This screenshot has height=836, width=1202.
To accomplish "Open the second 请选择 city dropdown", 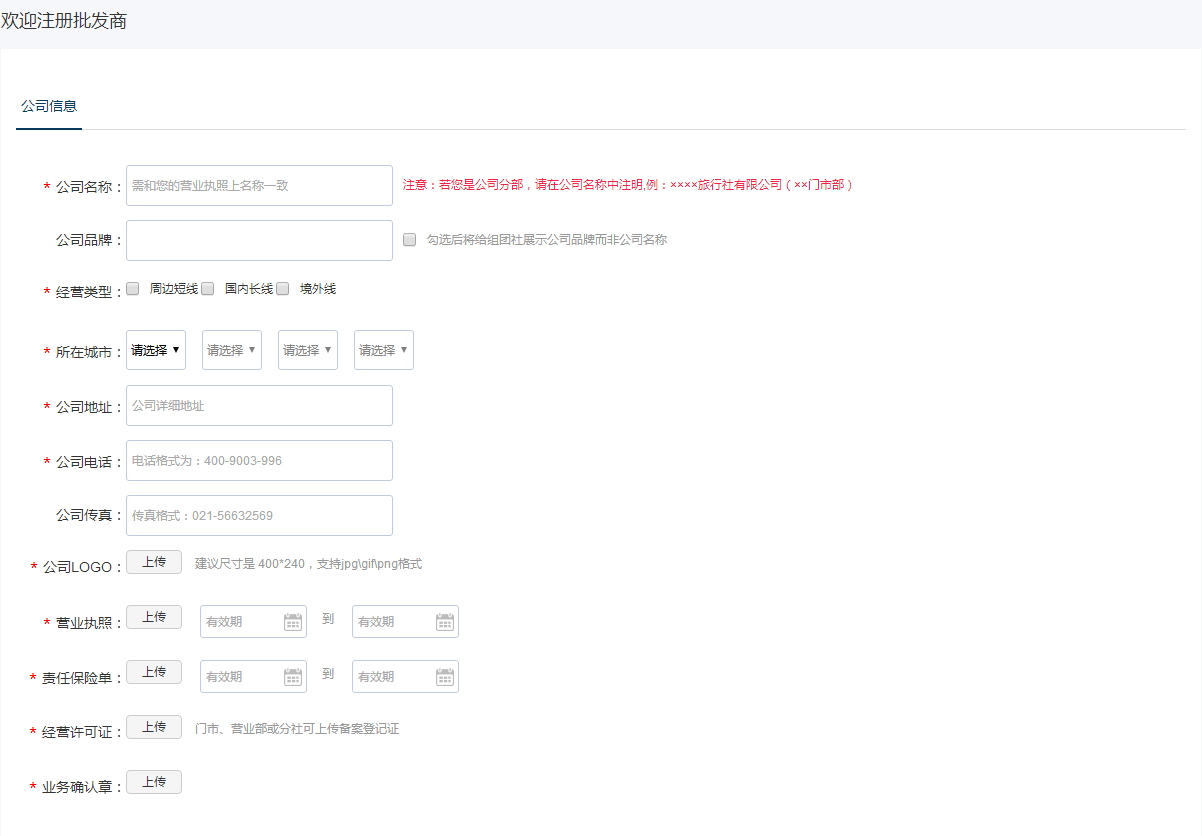I will [x=232, y=350].
